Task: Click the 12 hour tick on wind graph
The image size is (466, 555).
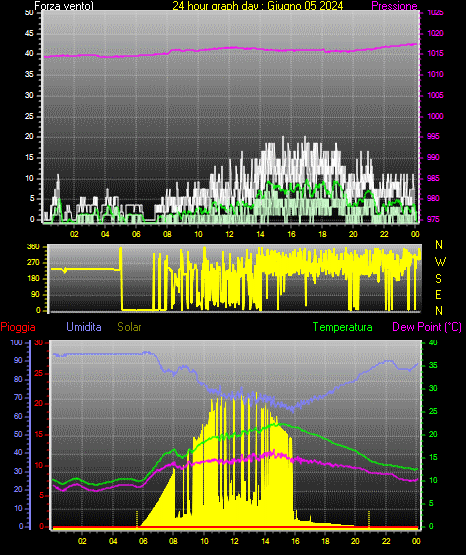Action: coord(229,234)
